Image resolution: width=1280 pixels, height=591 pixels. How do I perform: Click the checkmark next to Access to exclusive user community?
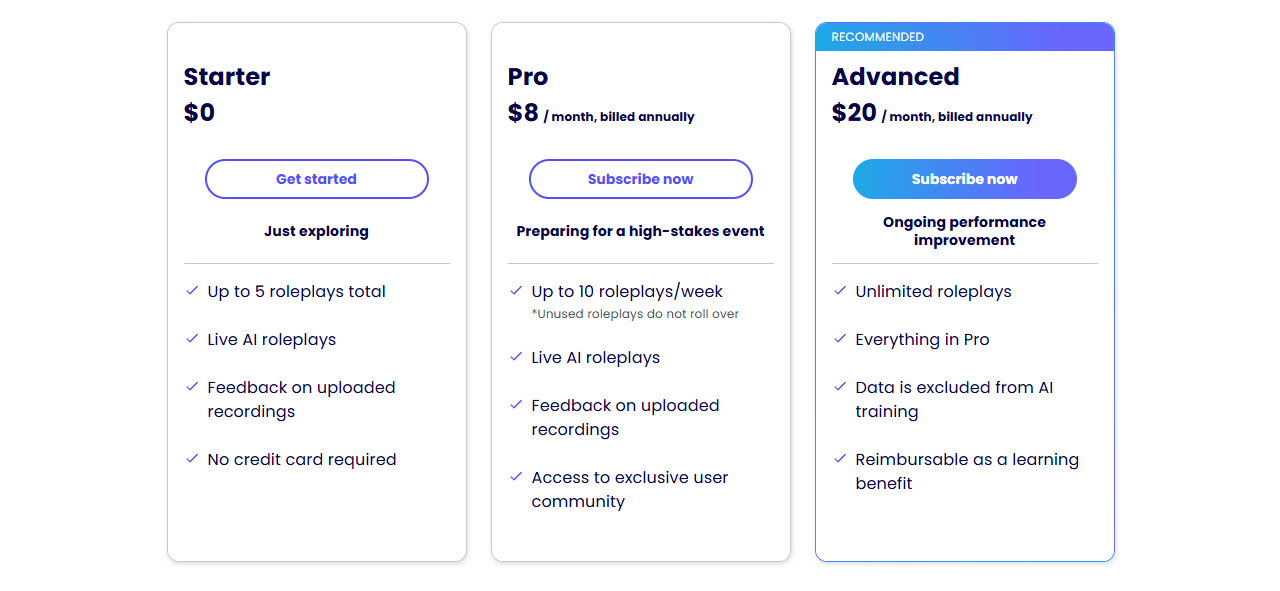coord(516,477)
